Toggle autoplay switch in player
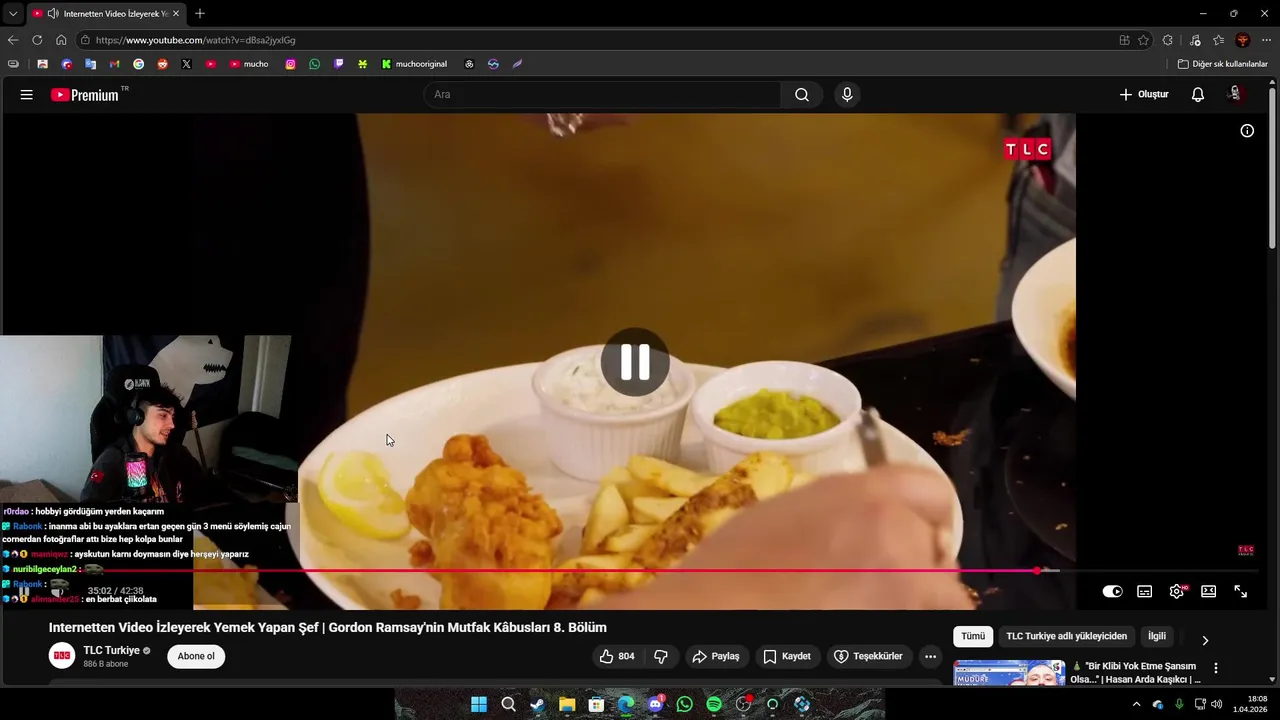This screenshot has height=720, width=1280. coord(1112,592)
